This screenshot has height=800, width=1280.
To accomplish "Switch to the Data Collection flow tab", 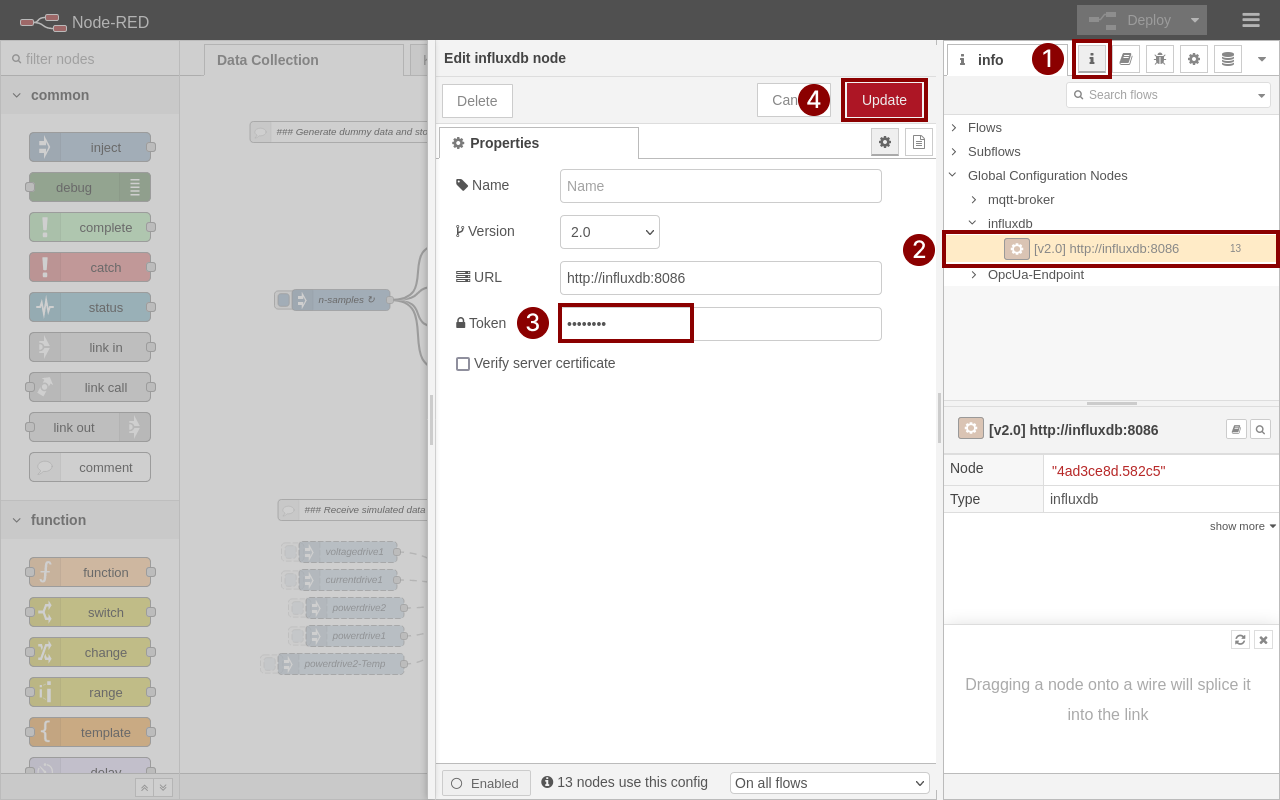I will coord(267,60).
